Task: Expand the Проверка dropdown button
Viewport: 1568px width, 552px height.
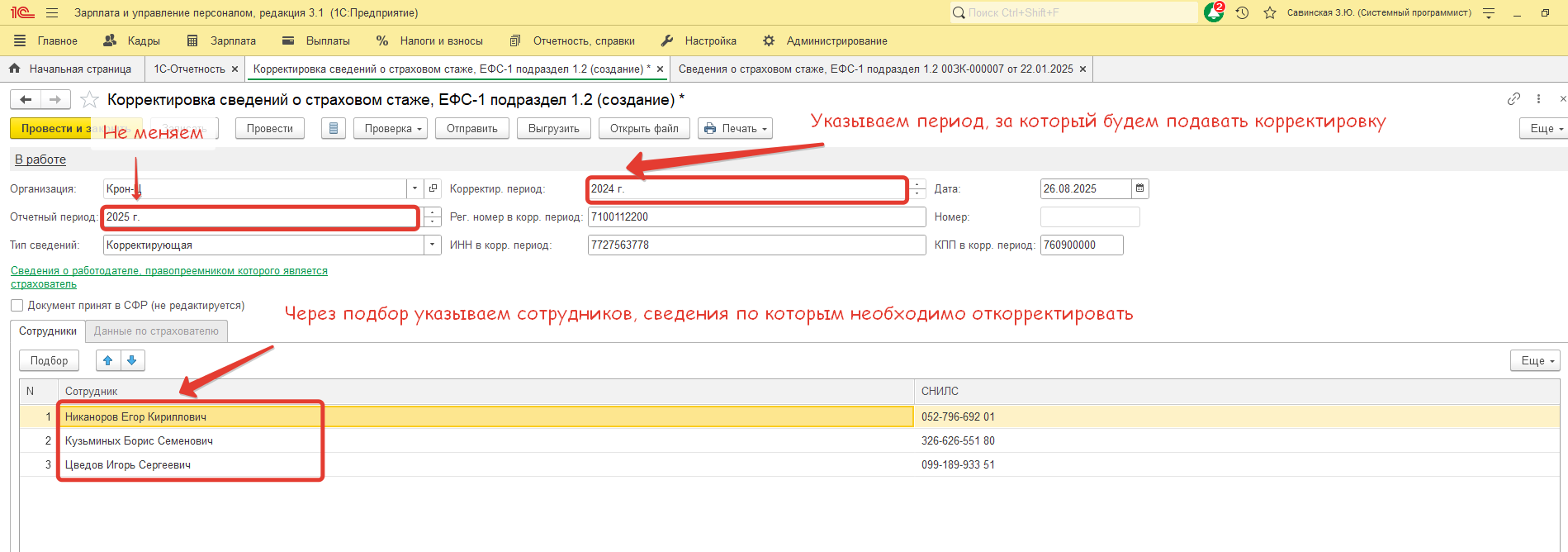Action: 393,128
